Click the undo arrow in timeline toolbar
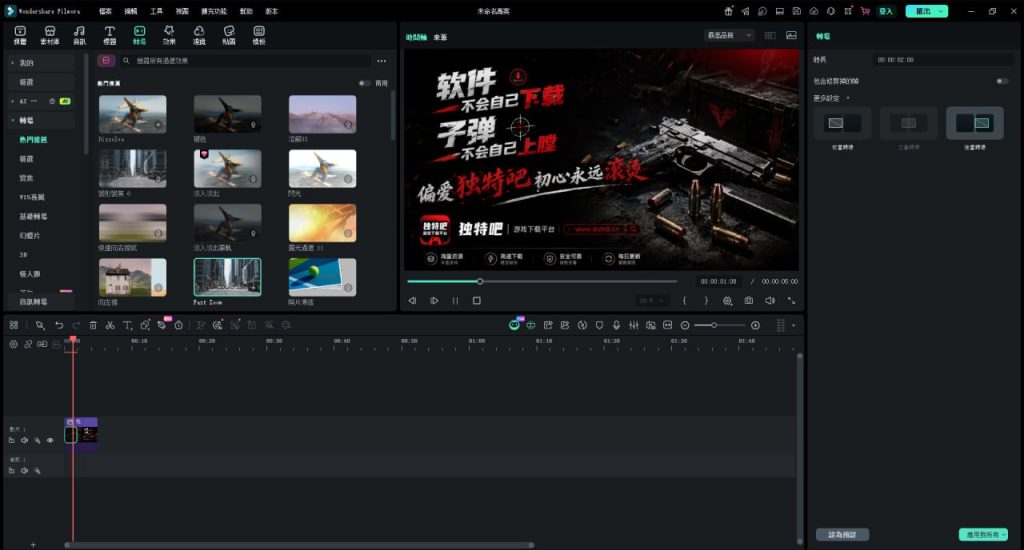Image resolution: width=1024 pixels, height=550 pixels. pyautogui.click(x=59, y=325)
